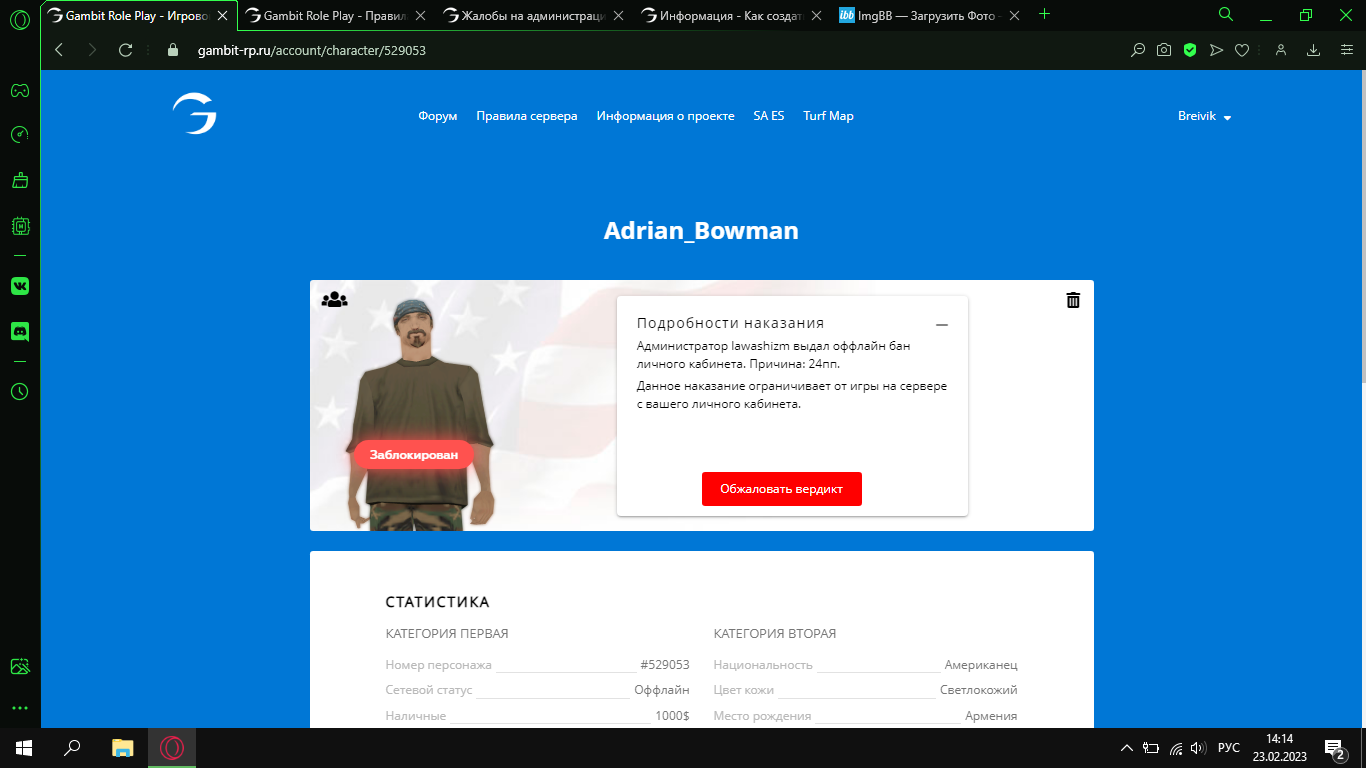The image size is (1366, 768).
Task: Expand the Breivik account dropdown
Action: 1204,116
